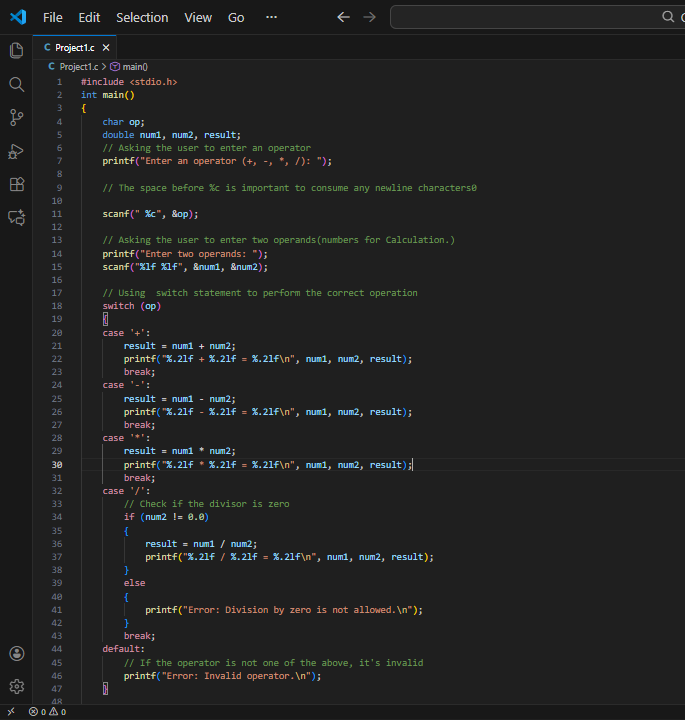This screenshot has height=720, width=685.
Task: Click the 'Enter two operands' printf line
Action: point(185,254)
